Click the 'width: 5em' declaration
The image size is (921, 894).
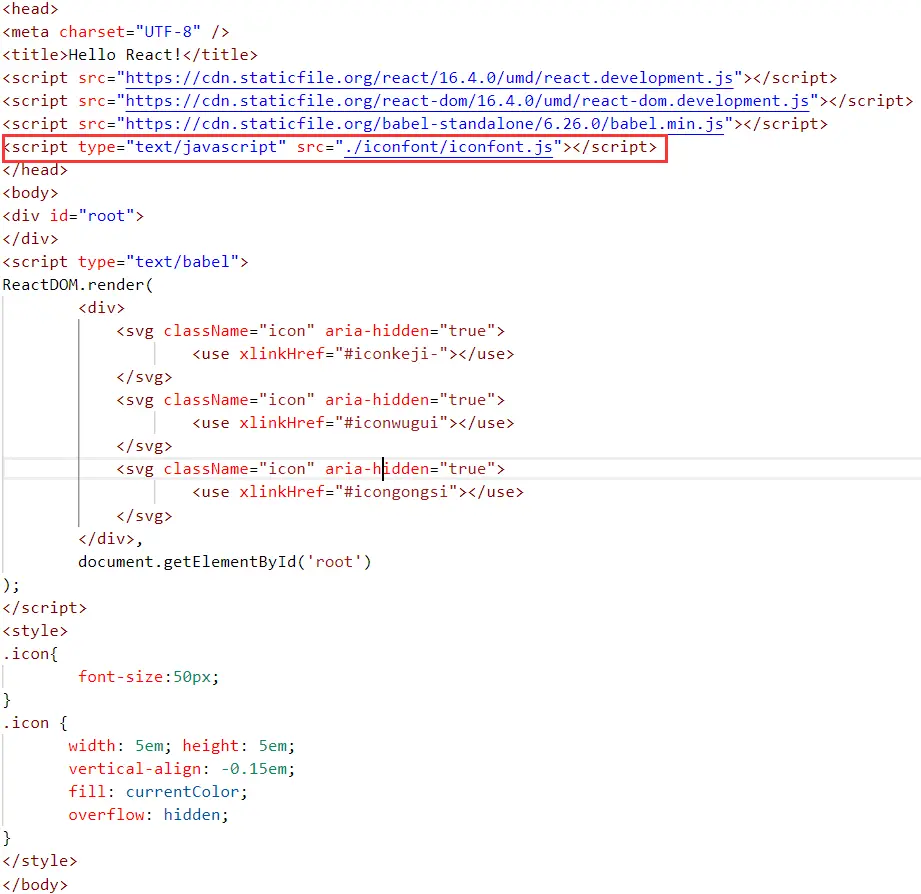(116, 746)
